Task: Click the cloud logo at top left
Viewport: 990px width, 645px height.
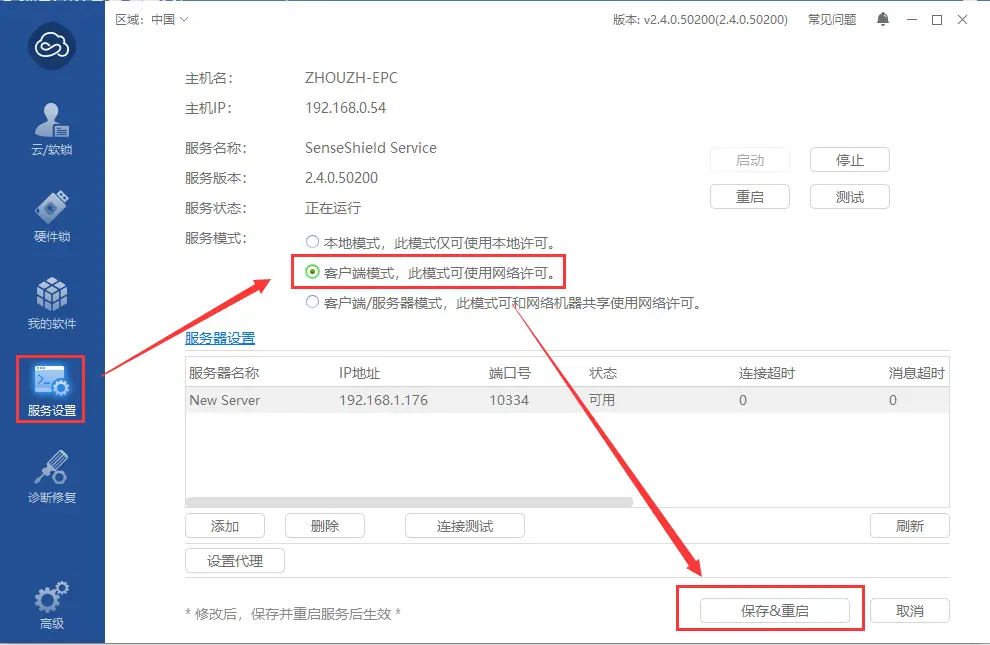Action: point(52,45)
